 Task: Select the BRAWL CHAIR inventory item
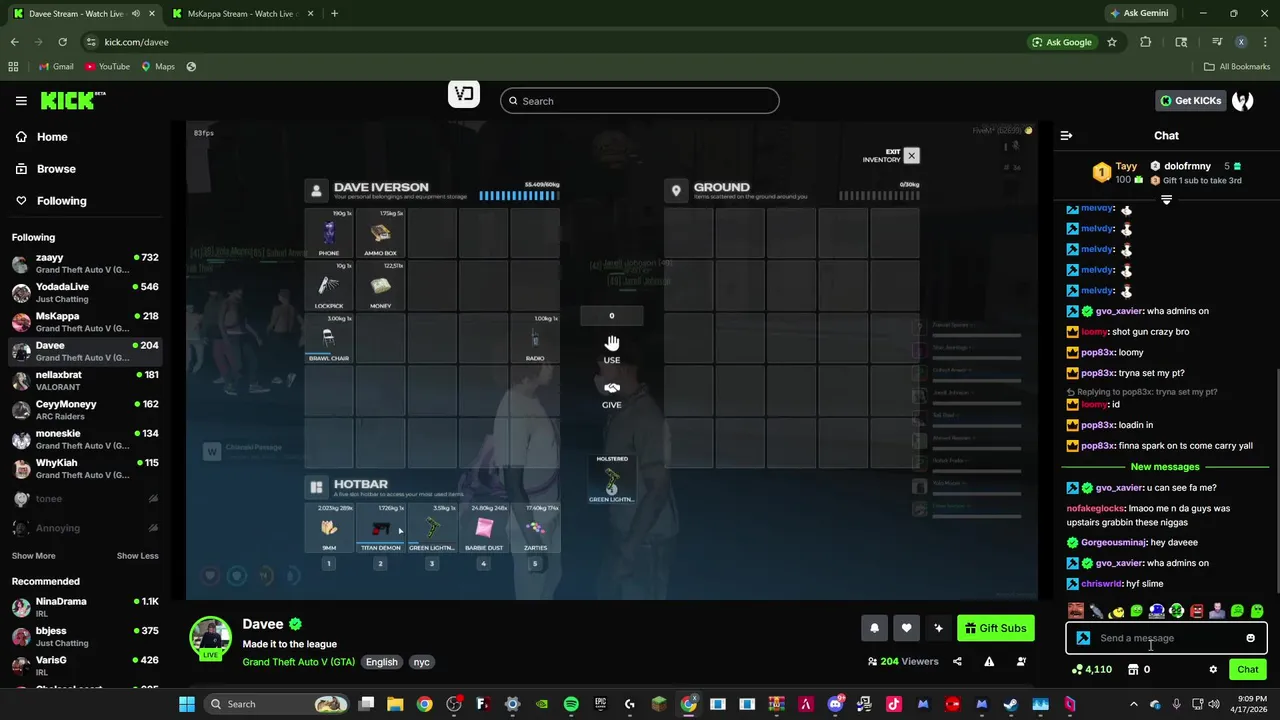(329, 338)
